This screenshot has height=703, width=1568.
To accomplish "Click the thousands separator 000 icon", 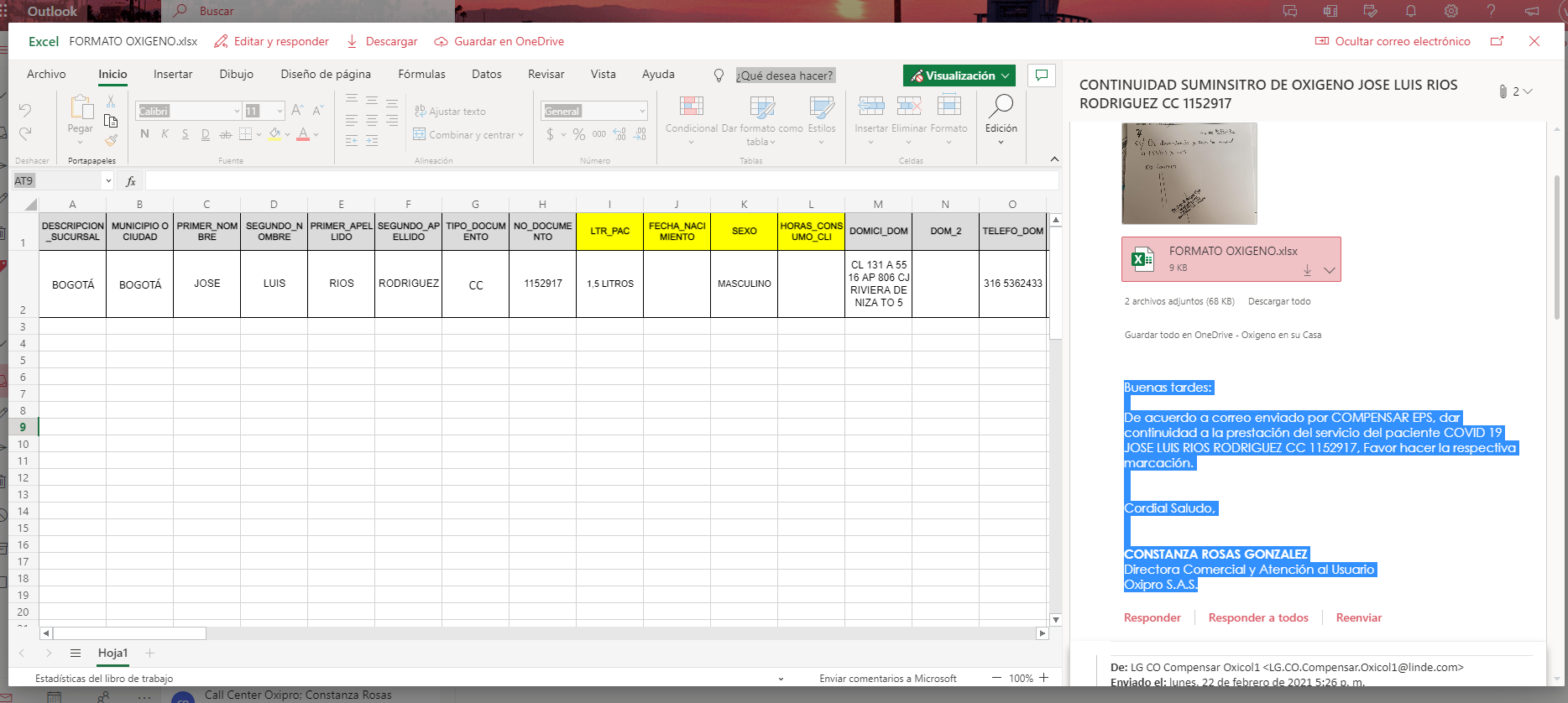I will pos(599,134).
